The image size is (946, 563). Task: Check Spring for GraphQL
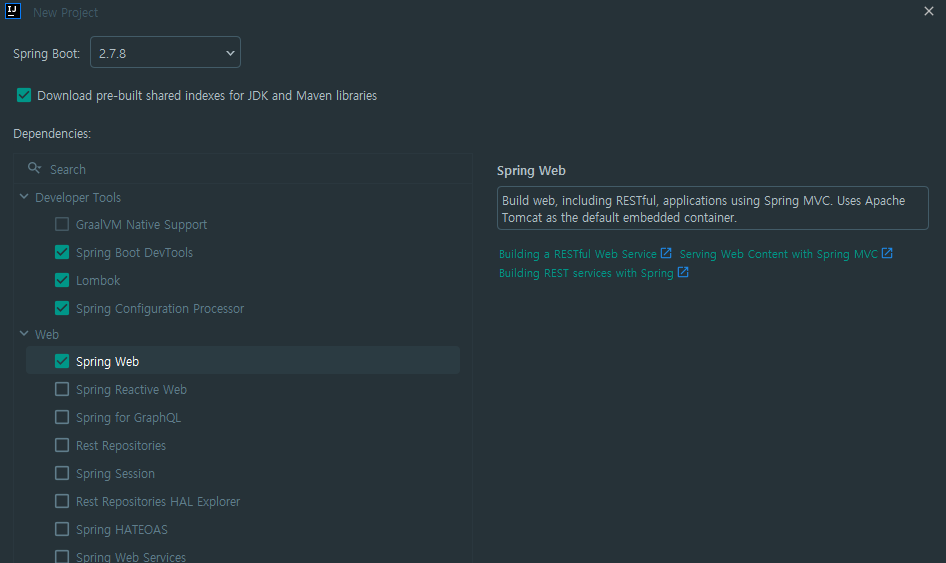click(62, 417)
